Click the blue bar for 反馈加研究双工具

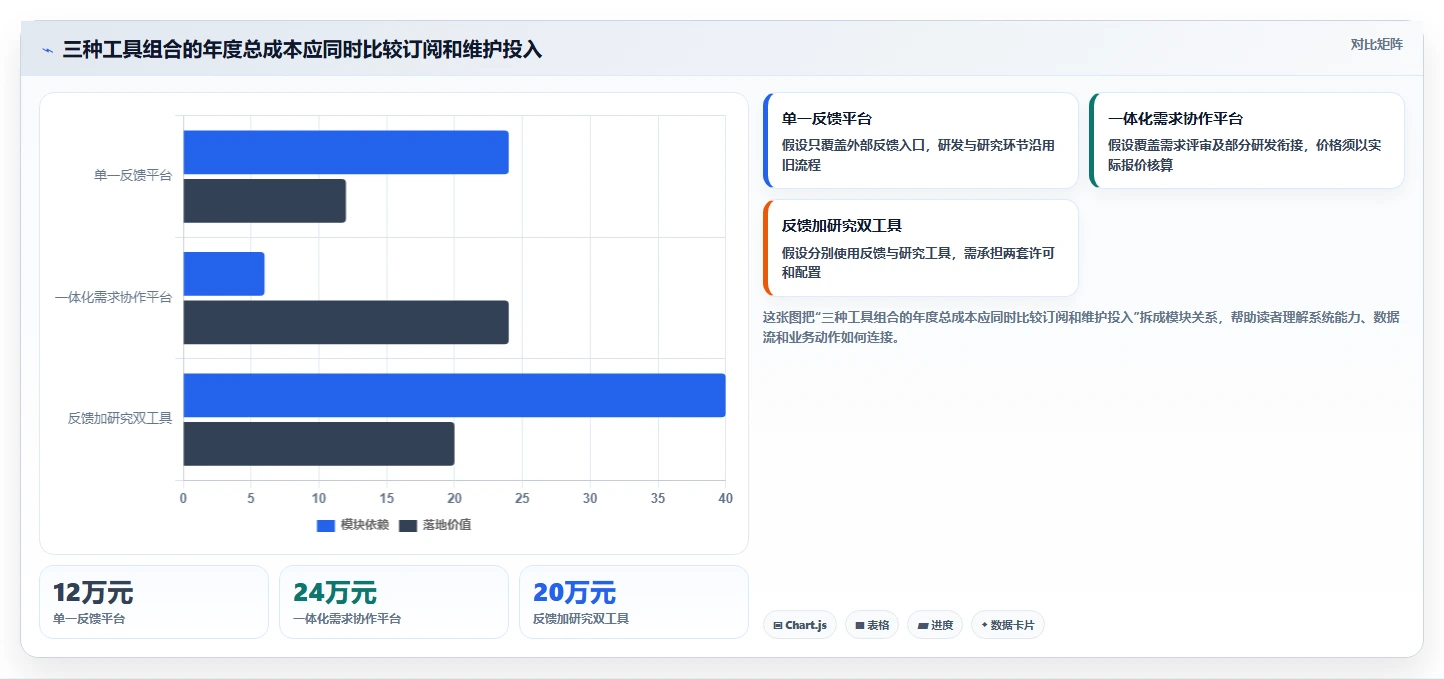[454, 395]
